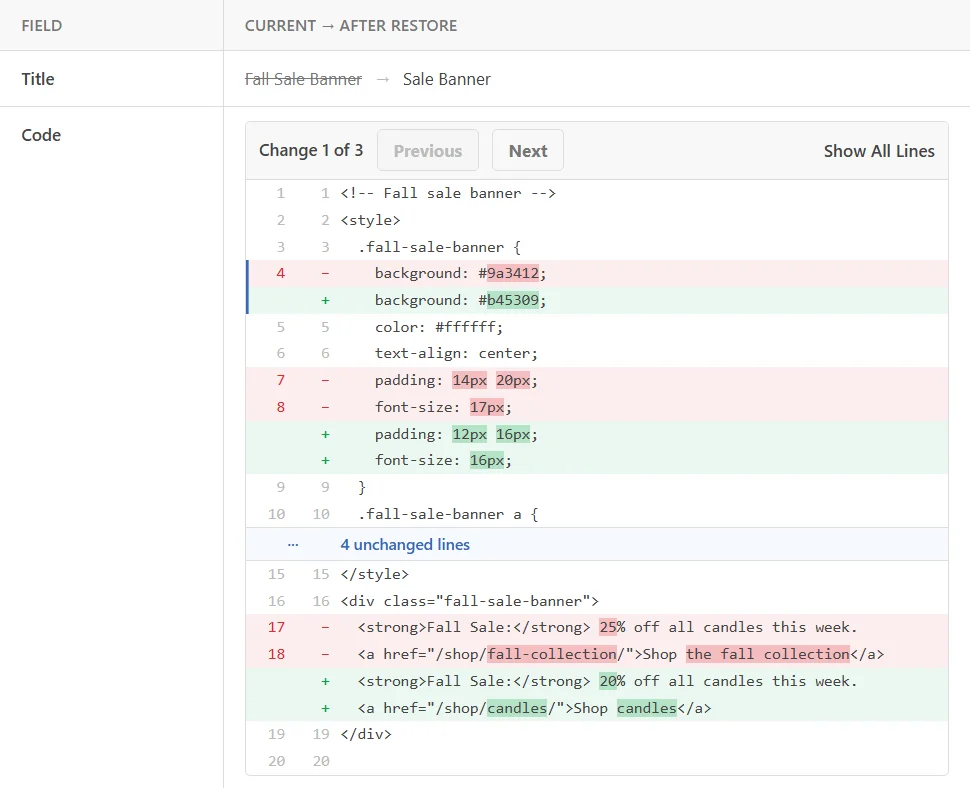
Task: Click removed link line 'Shop the fall collection'
Action: (x=597, y=654)
